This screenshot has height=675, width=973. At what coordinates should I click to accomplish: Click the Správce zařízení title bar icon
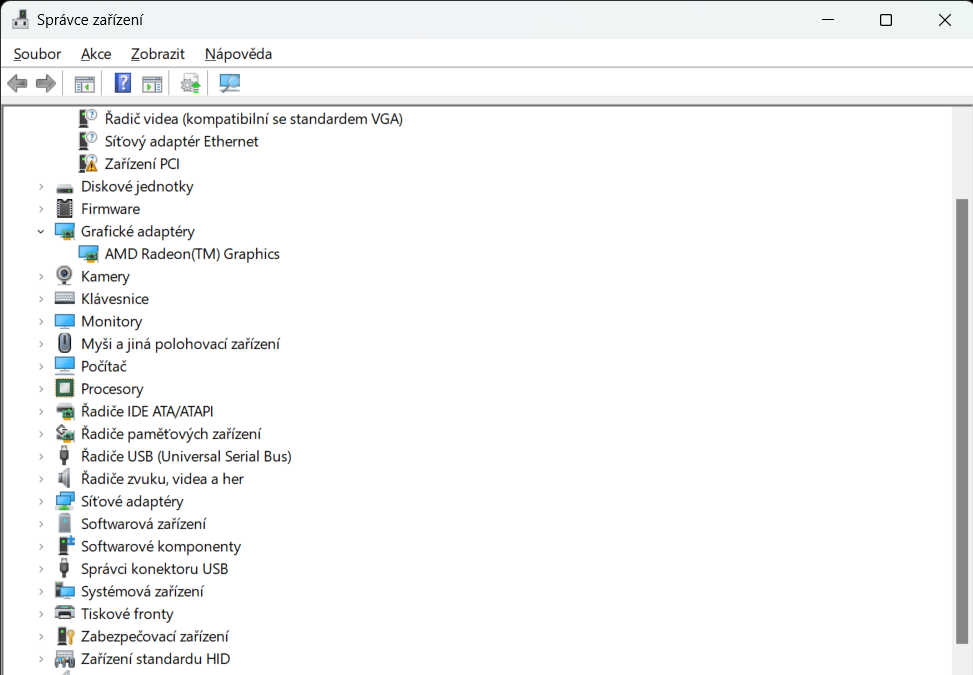(x=20, y=19)
